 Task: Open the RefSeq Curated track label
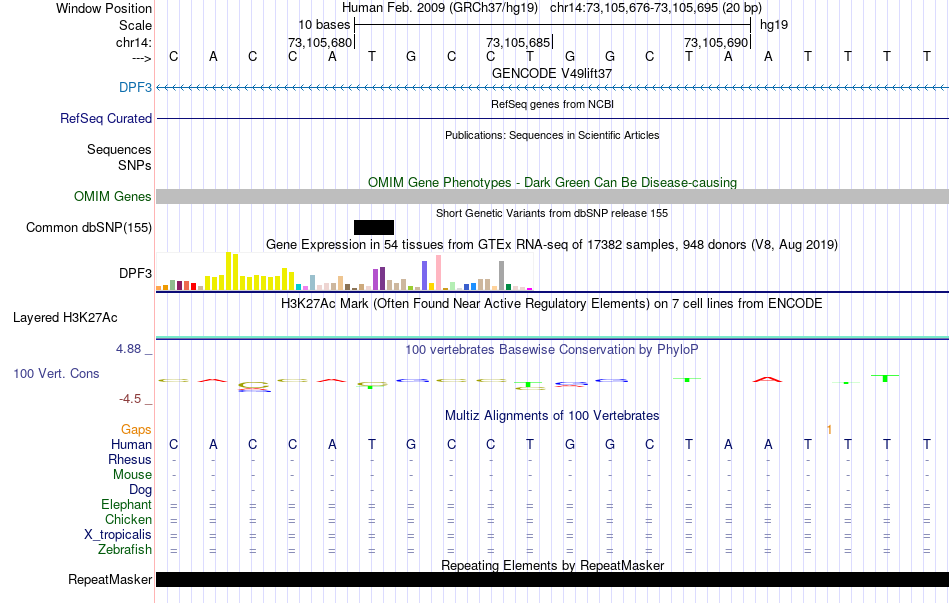coord(106,118)
